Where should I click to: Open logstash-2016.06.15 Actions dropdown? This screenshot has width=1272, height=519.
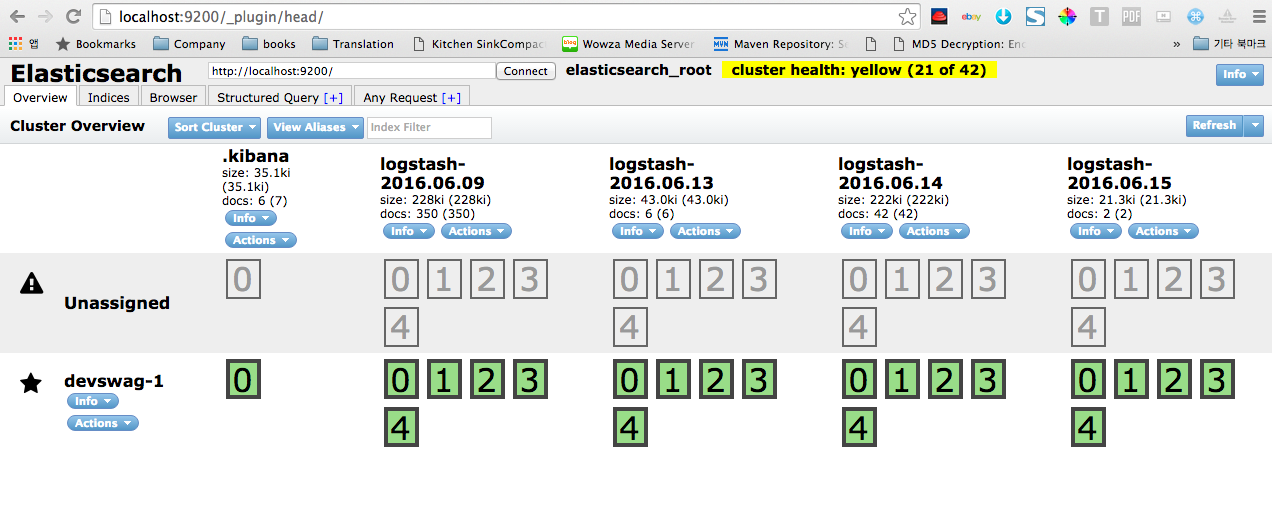[x=1163, y=231]
